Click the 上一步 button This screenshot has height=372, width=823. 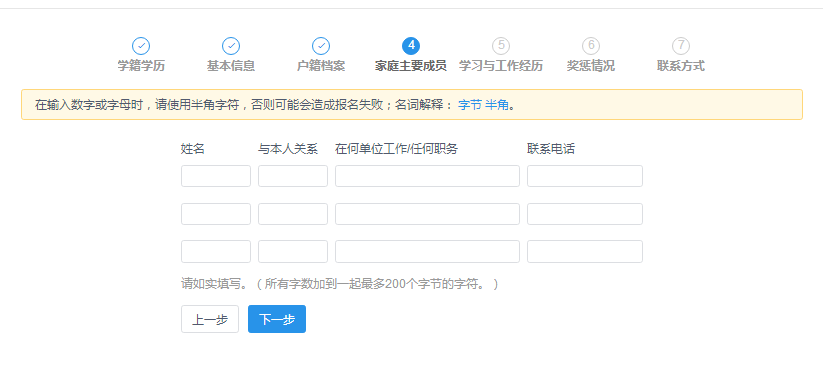click(210, 319)
